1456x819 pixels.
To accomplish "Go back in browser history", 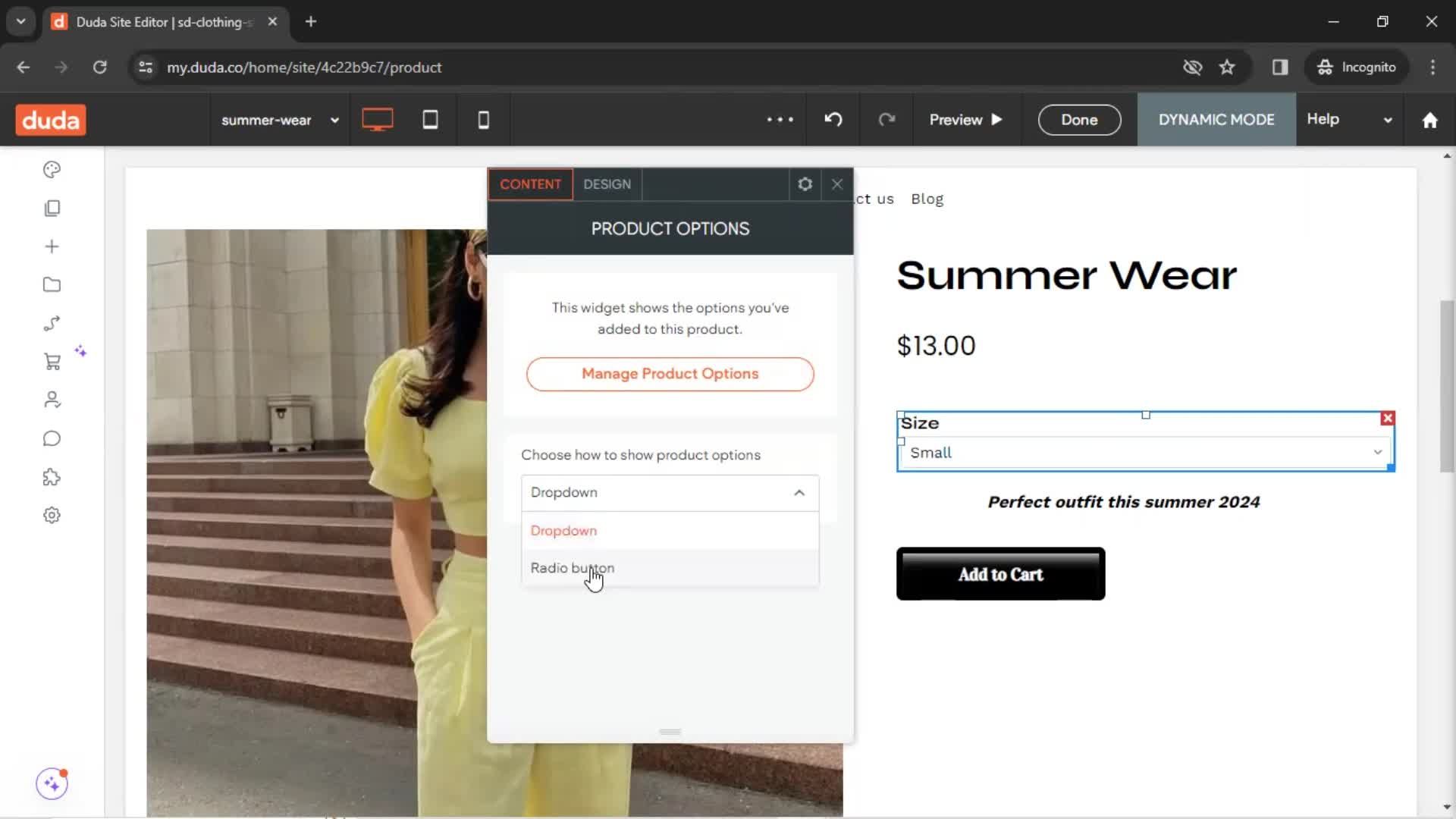I will [24, 67].
